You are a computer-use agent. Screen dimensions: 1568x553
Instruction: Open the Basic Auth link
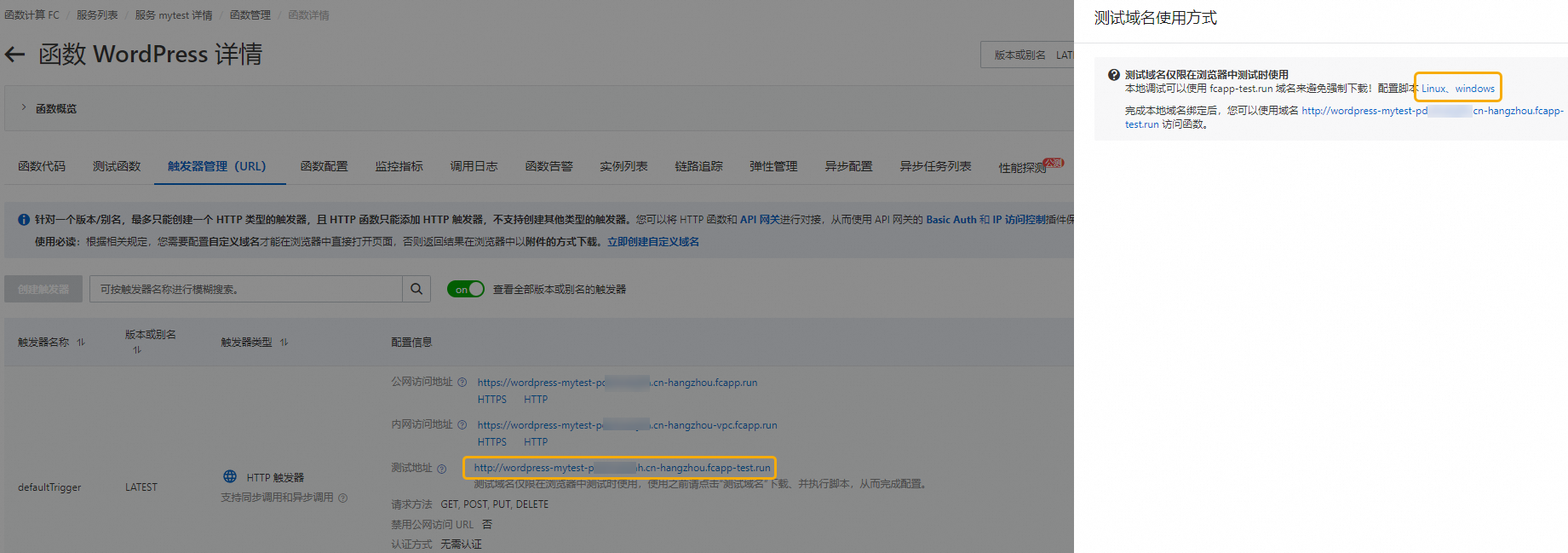pyautogui.click(x=951, y=219)
